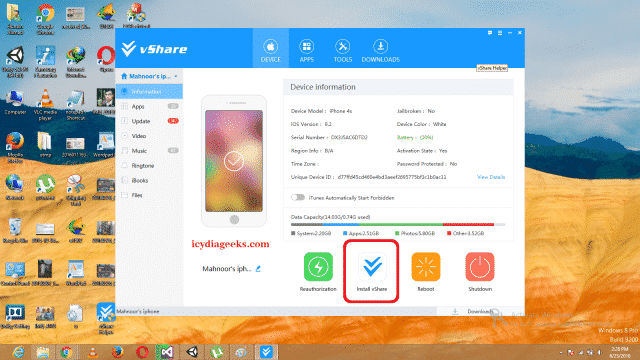640x360 pixels.
Task: Open the vShare title bar menu icon
Action: (500, 33)
